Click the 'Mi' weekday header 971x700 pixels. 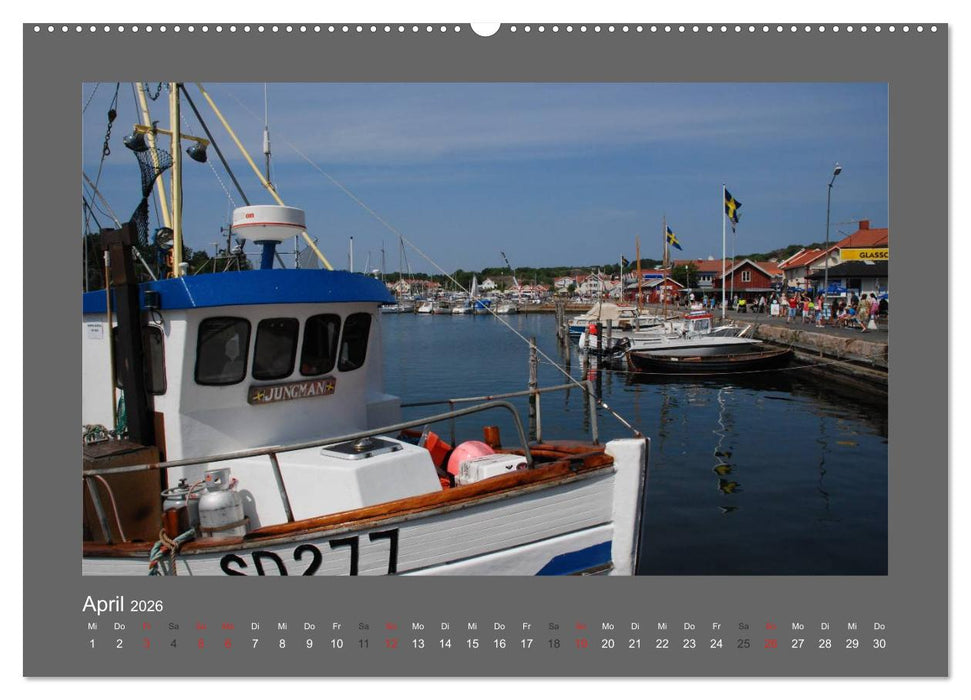pos(92,624)
